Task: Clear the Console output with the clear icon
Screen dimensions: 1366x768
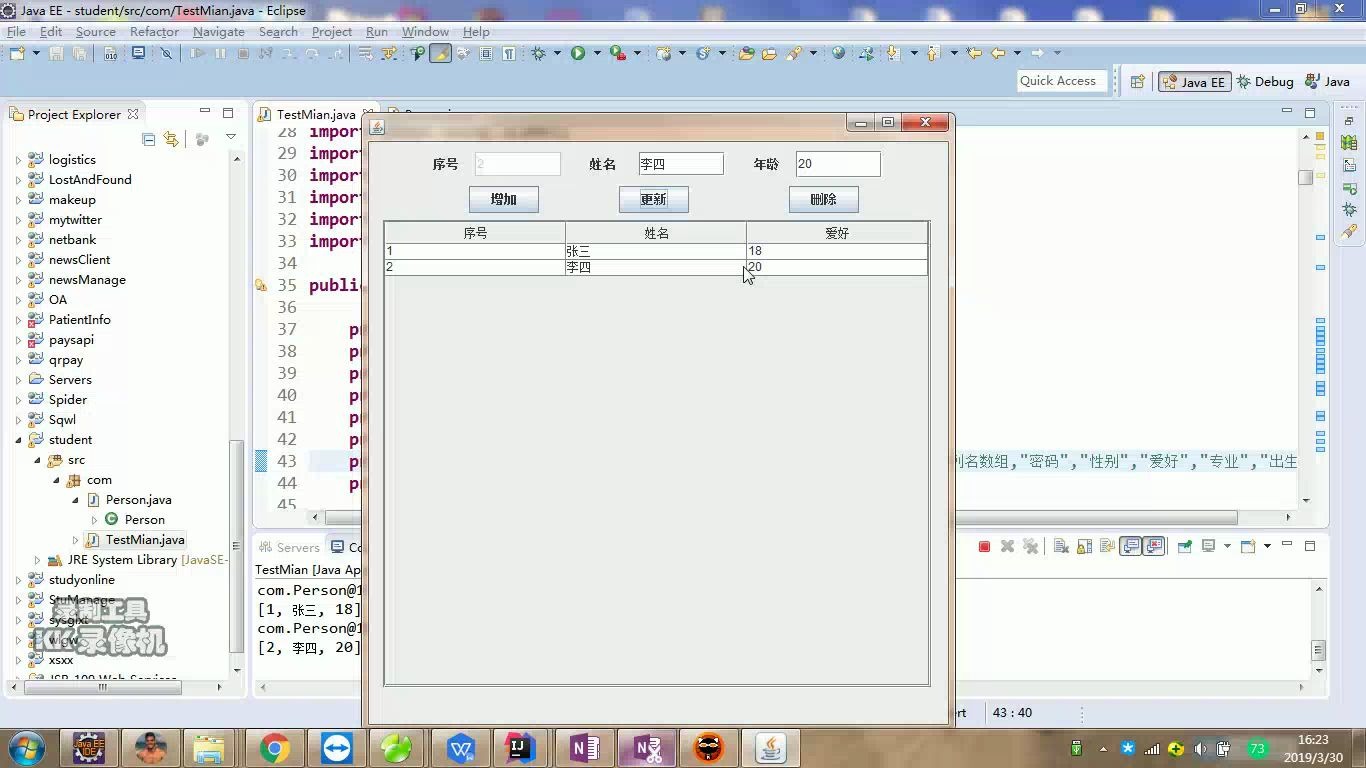Action: point(1061,546)
